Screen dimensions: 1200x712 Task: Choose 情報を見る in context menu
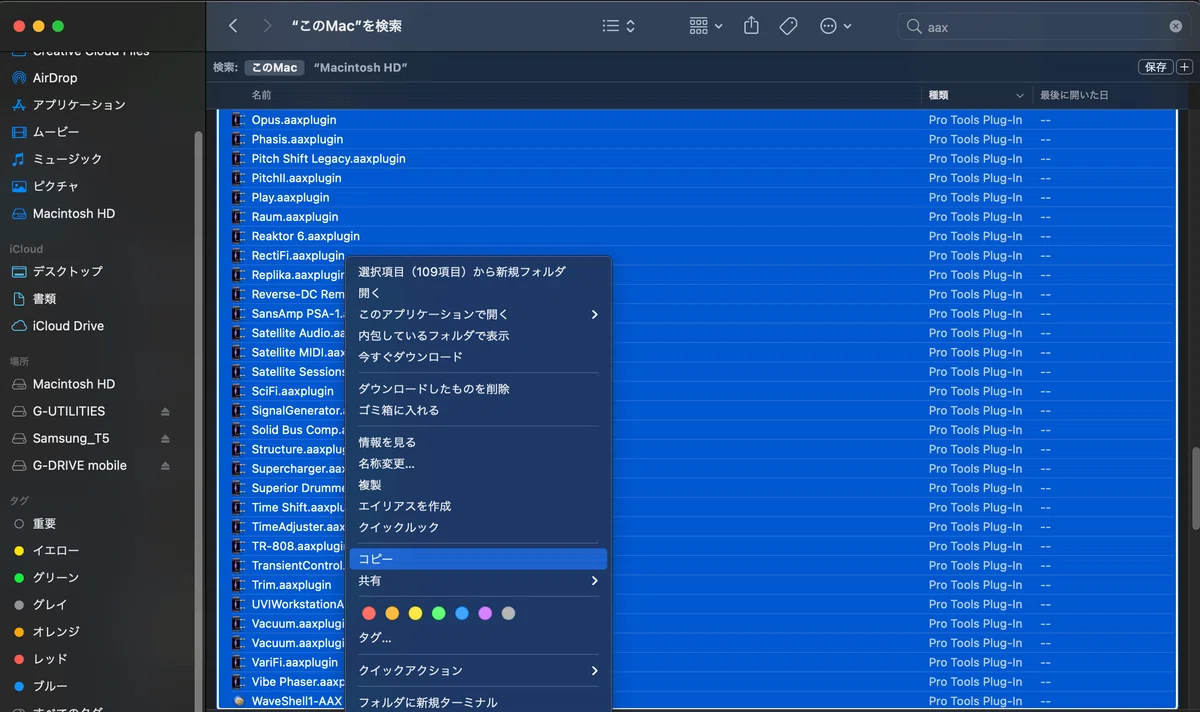point(478,442)
